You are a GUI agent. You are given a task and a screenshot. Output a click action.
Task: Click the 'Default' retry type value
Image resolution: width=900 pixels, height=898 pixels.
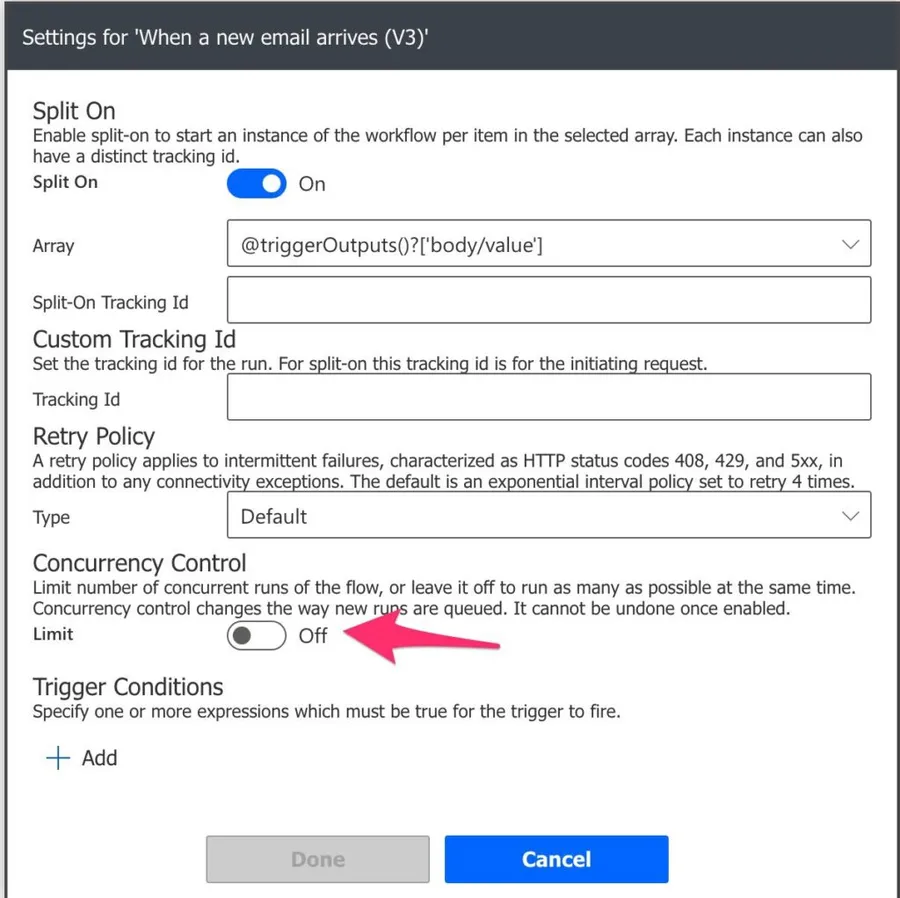point(274,516)
